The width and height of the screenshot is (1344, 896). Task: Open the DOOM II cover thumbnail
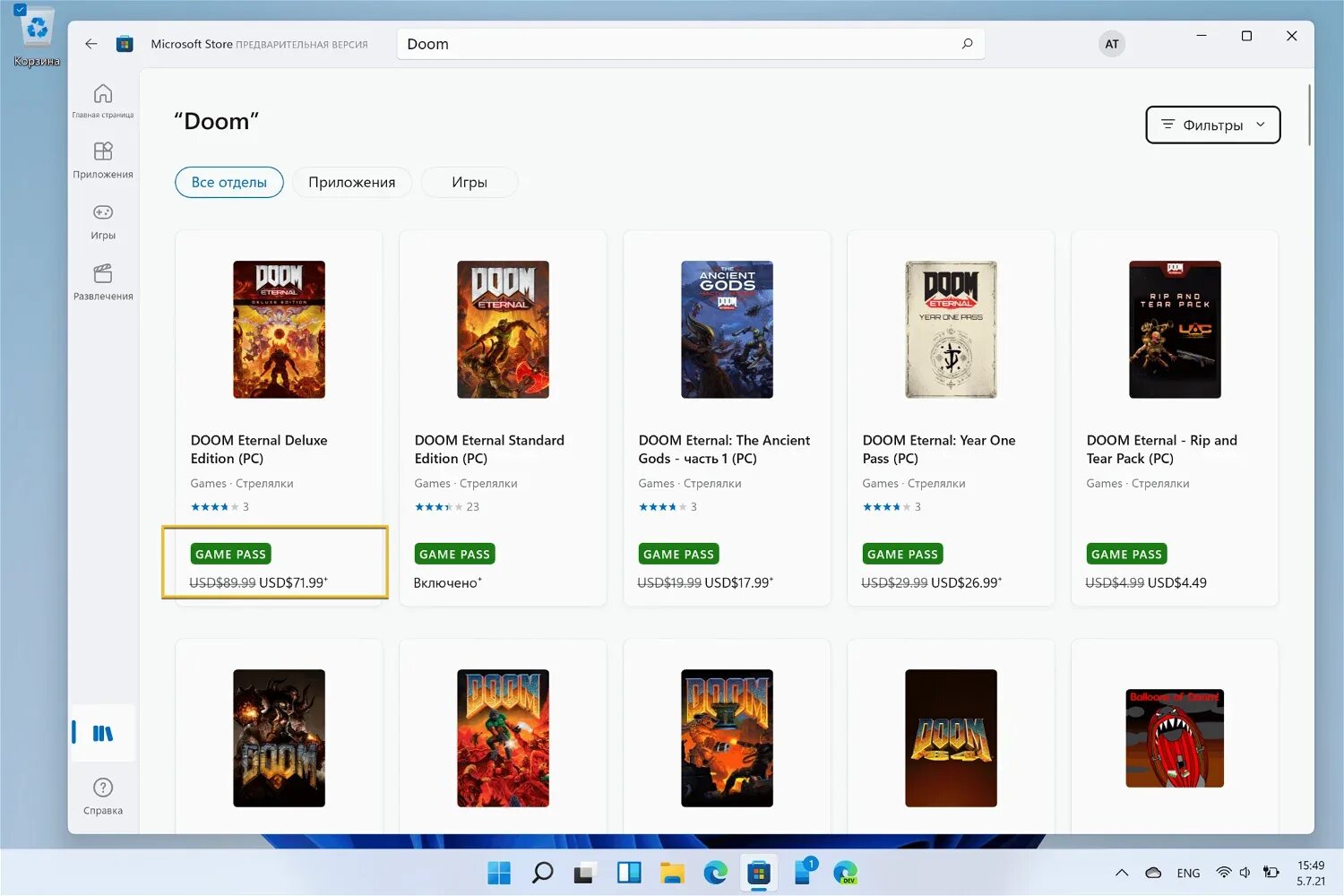pos(727,738)
